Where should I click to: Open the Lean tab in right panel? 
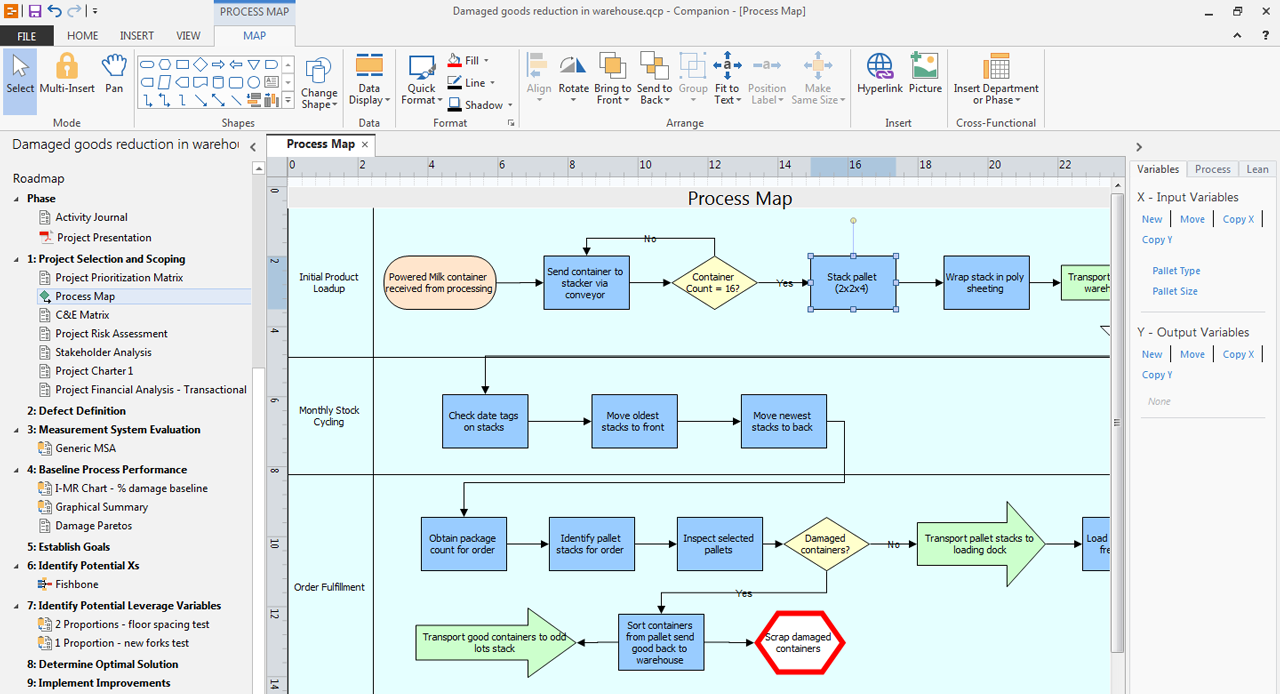(x=1257, y=169)
